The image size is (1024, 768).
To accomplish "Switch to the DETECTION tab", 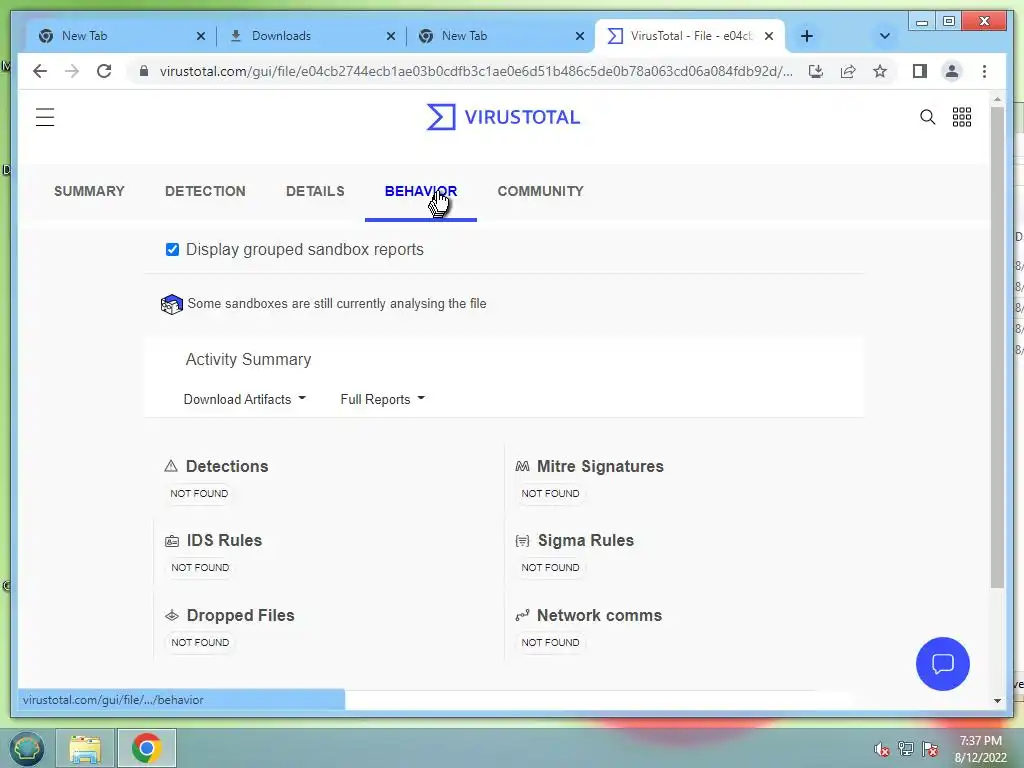I will (x=205, y=191).
